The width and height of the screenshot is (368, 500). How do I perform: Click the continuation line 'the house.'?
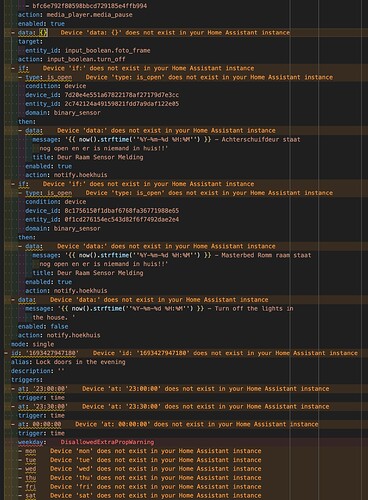(54, 317)
